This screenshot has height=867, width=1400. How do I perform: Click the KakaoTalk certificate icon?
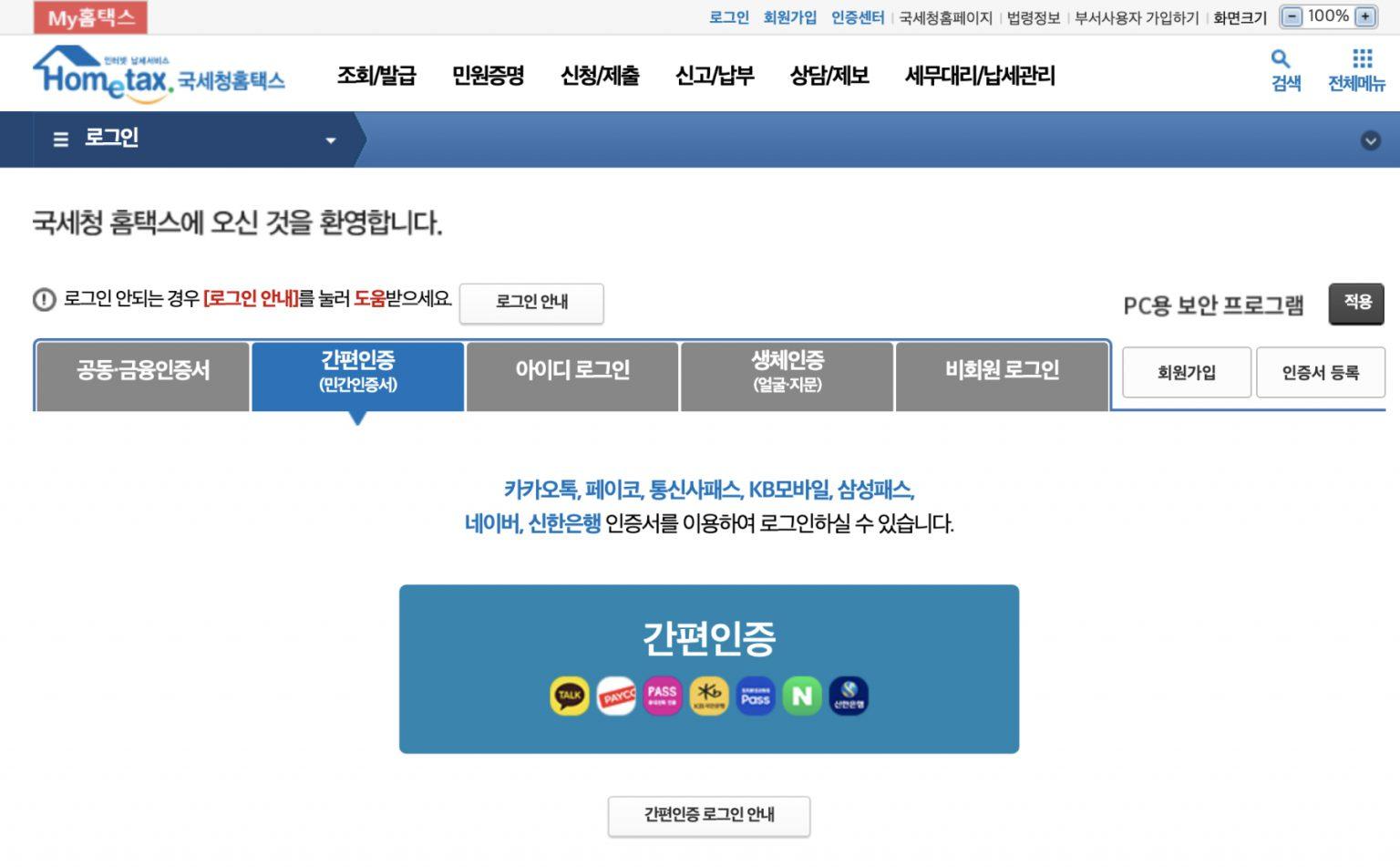click(570, 696)
